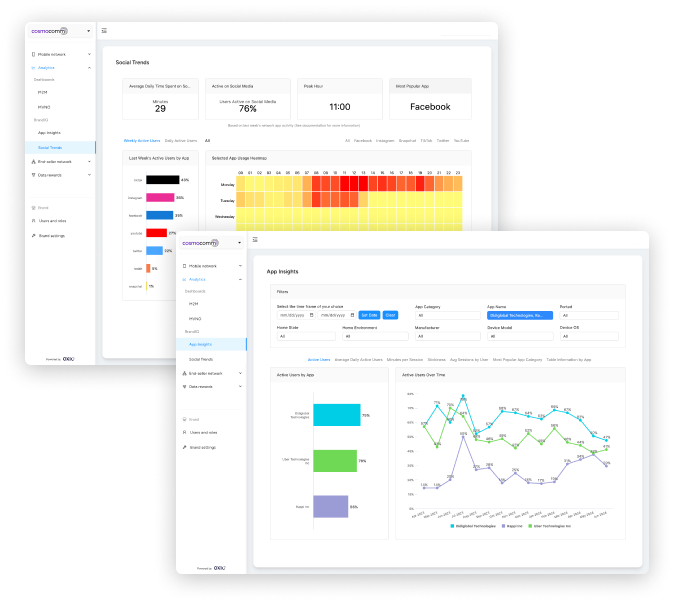Expand Data rewards chevron in App Insights window

pyautogui.click(x=240, y=386)
